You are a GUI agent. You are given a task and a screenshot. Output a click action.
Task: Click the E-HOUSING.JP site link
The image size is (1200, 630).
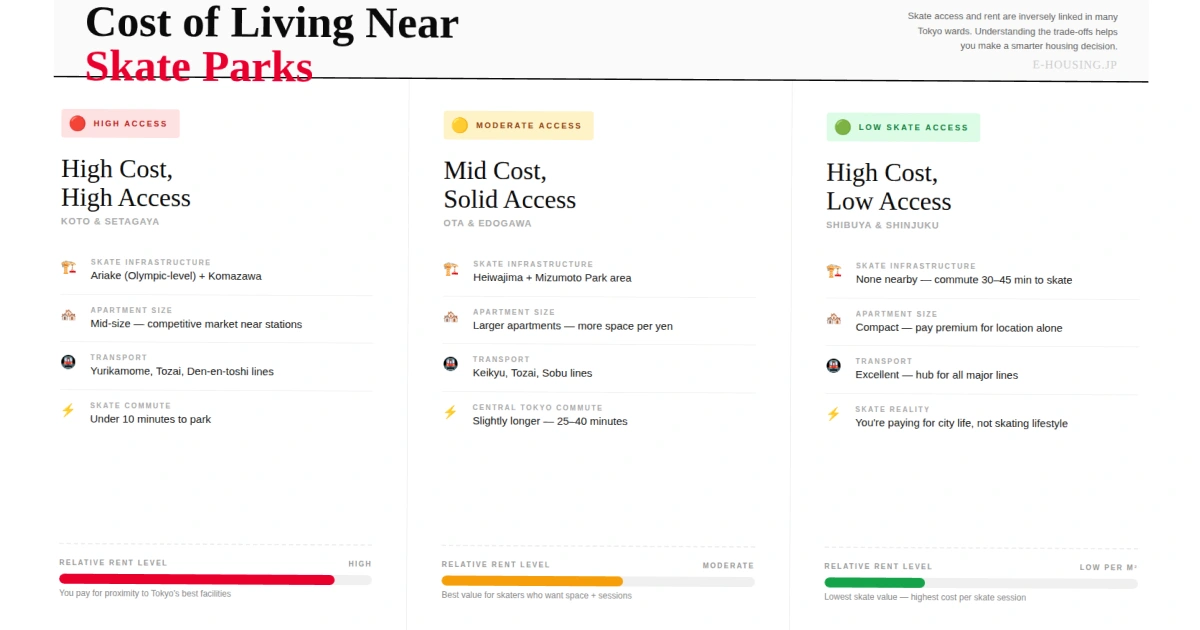1074,65
